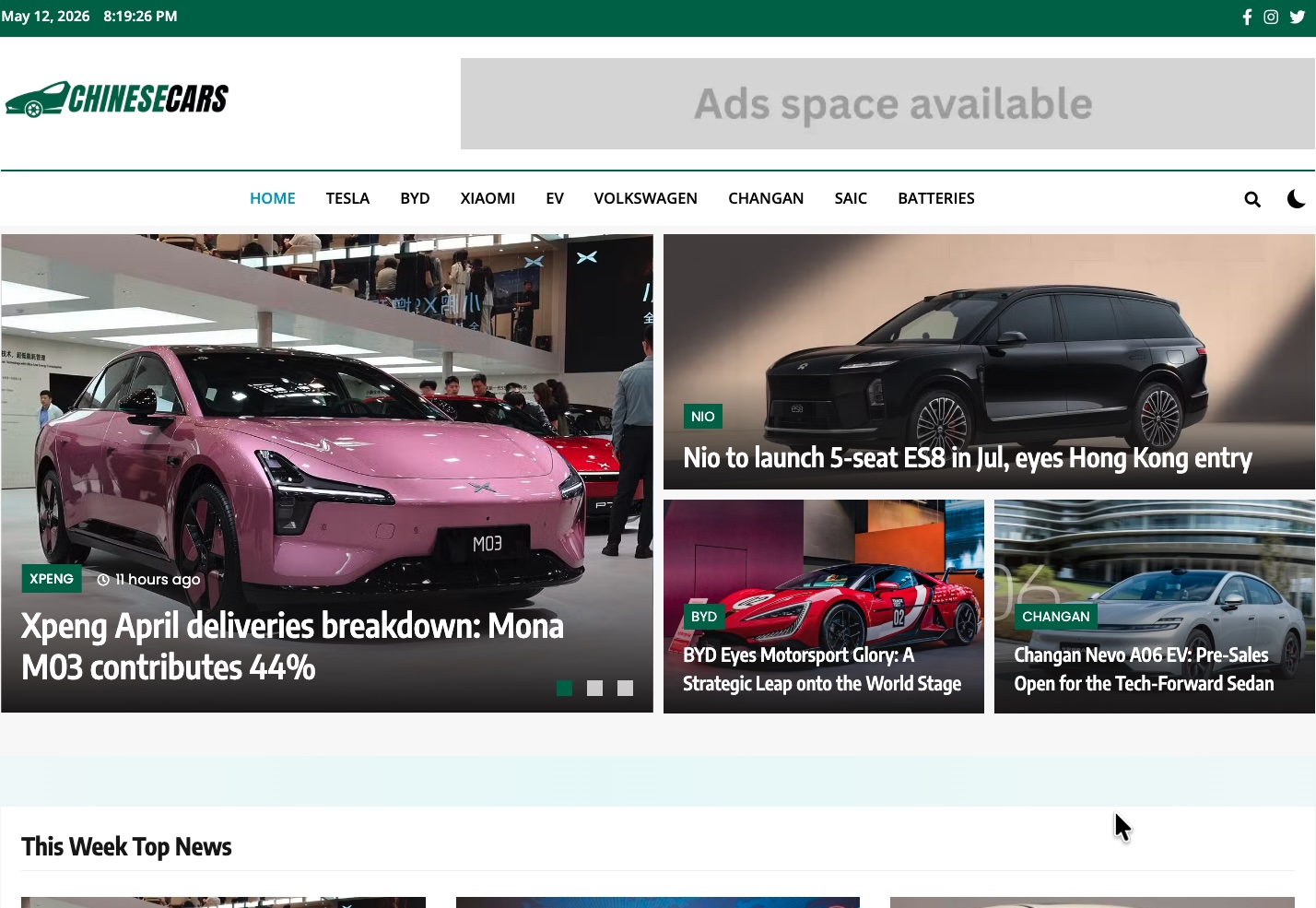Open the VOLKSWAGEN navigation item
1316x908 pixels.
coord(645,198)
